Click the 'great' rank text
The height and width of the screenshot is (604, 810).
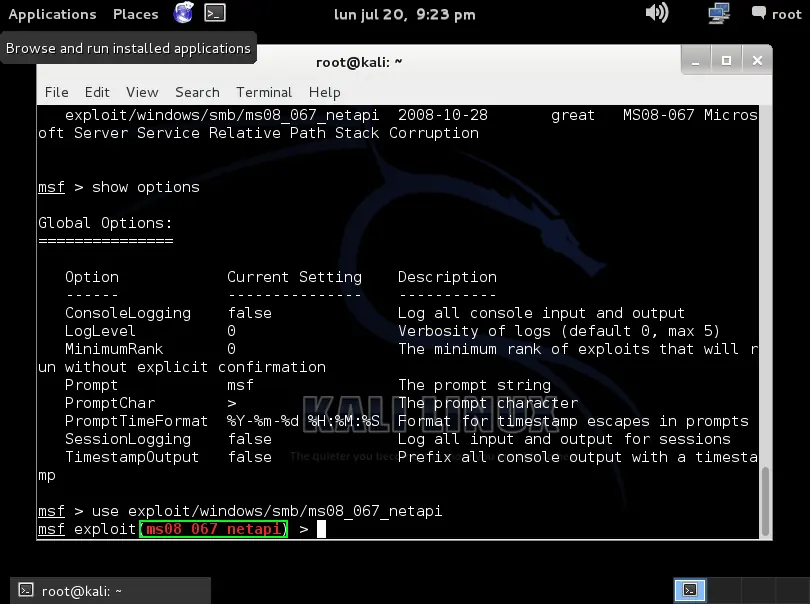click(573, 115)
